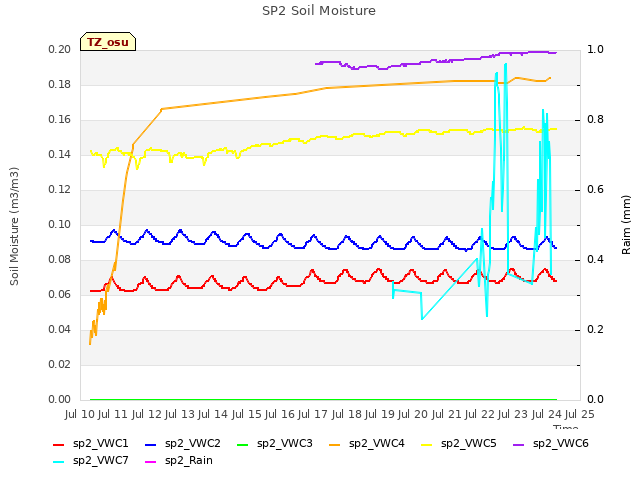Click the sp2_VWC2 legend label
Screen dimensions: 640x480
[193, 443]
